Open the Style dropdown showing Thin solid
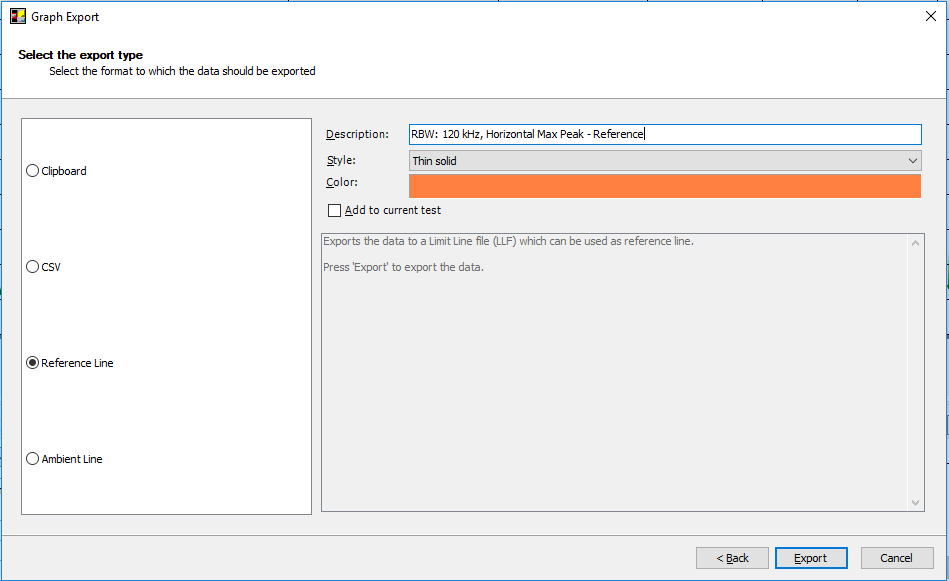 664,161
